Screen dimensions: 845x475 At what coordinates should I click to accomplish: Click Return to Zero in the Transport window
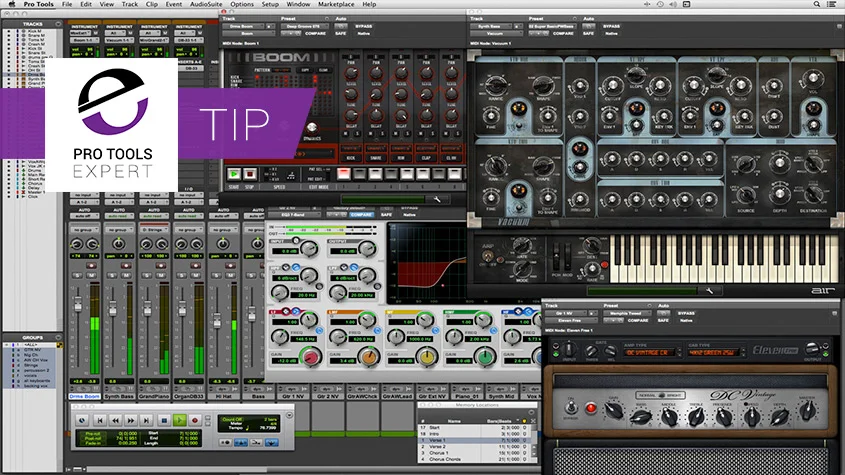tap(99, 419)
